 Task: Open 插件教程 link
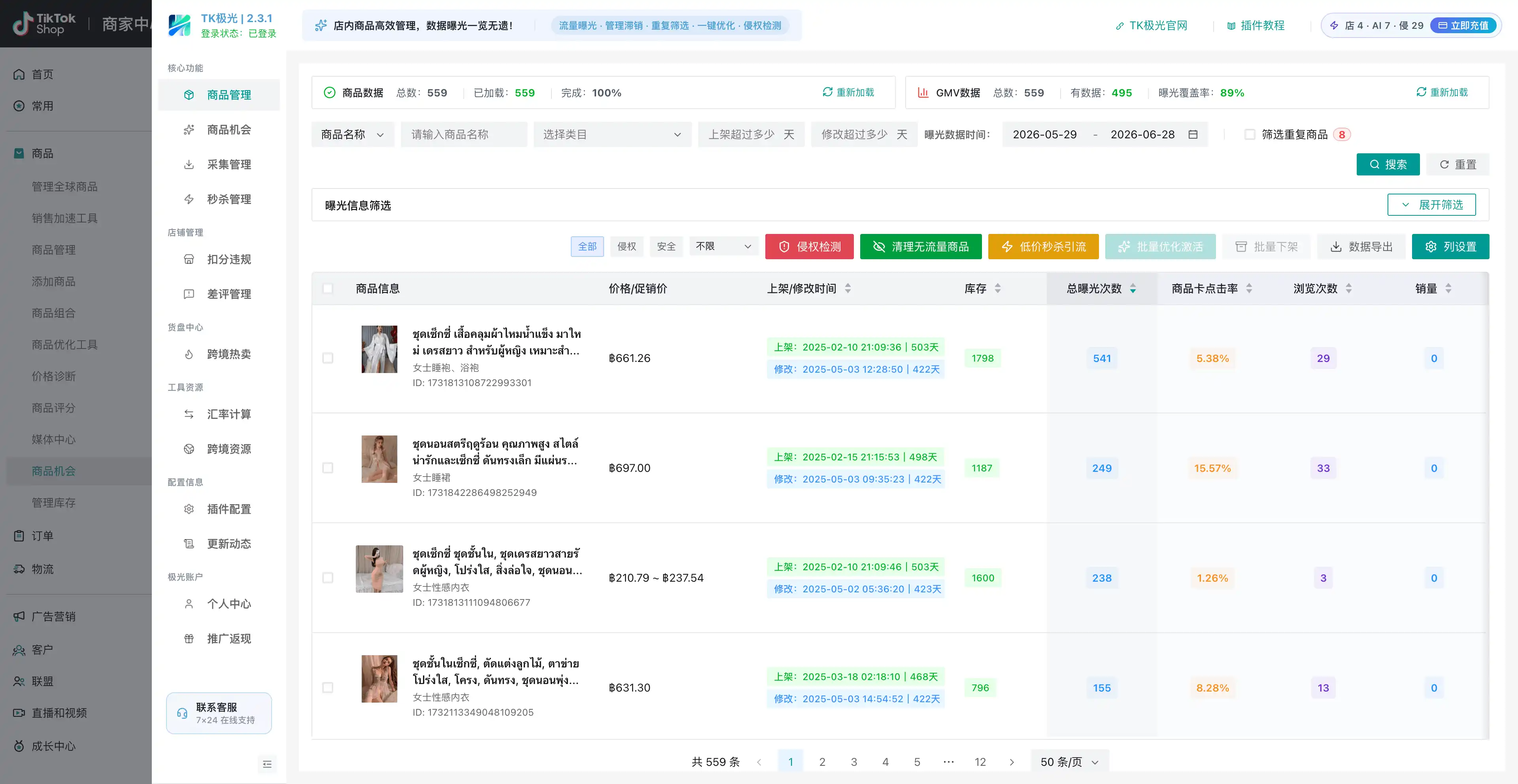pos(1255,25)
